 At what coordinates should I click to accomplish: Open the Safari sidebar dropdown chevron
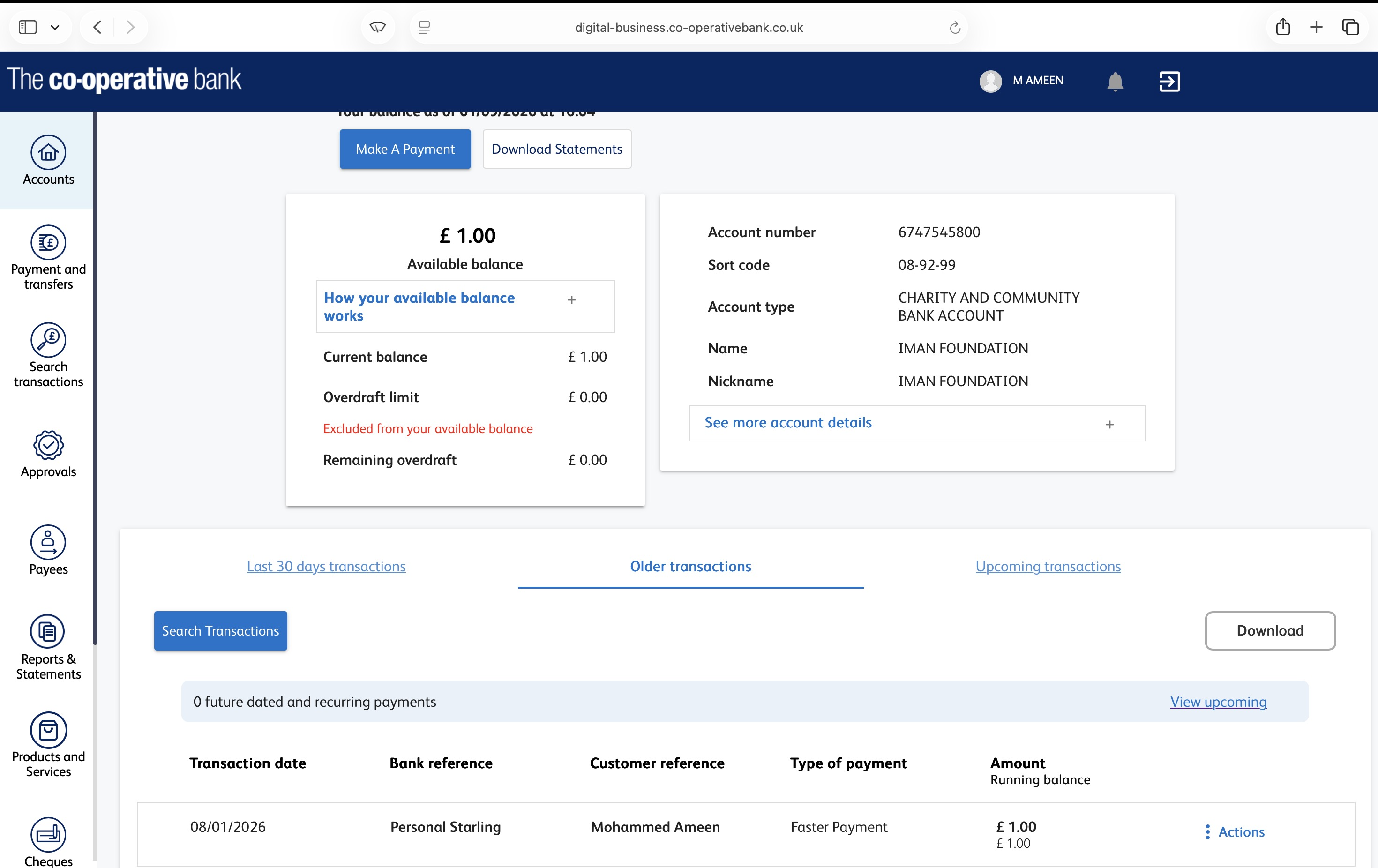tap(55, 27)
